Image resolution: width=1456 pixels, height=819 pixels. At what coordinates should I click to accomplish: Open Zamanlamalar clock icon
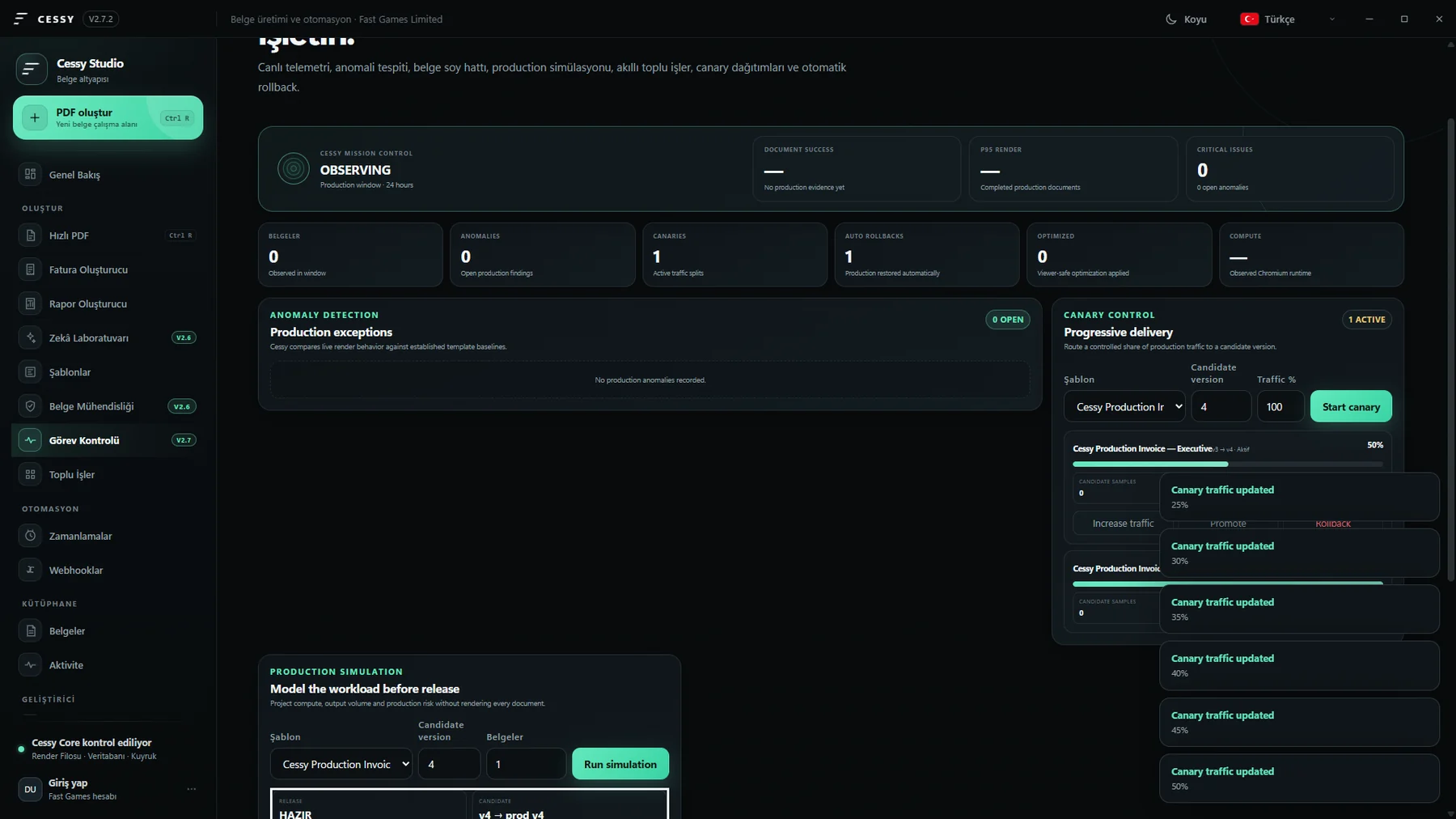30,536
